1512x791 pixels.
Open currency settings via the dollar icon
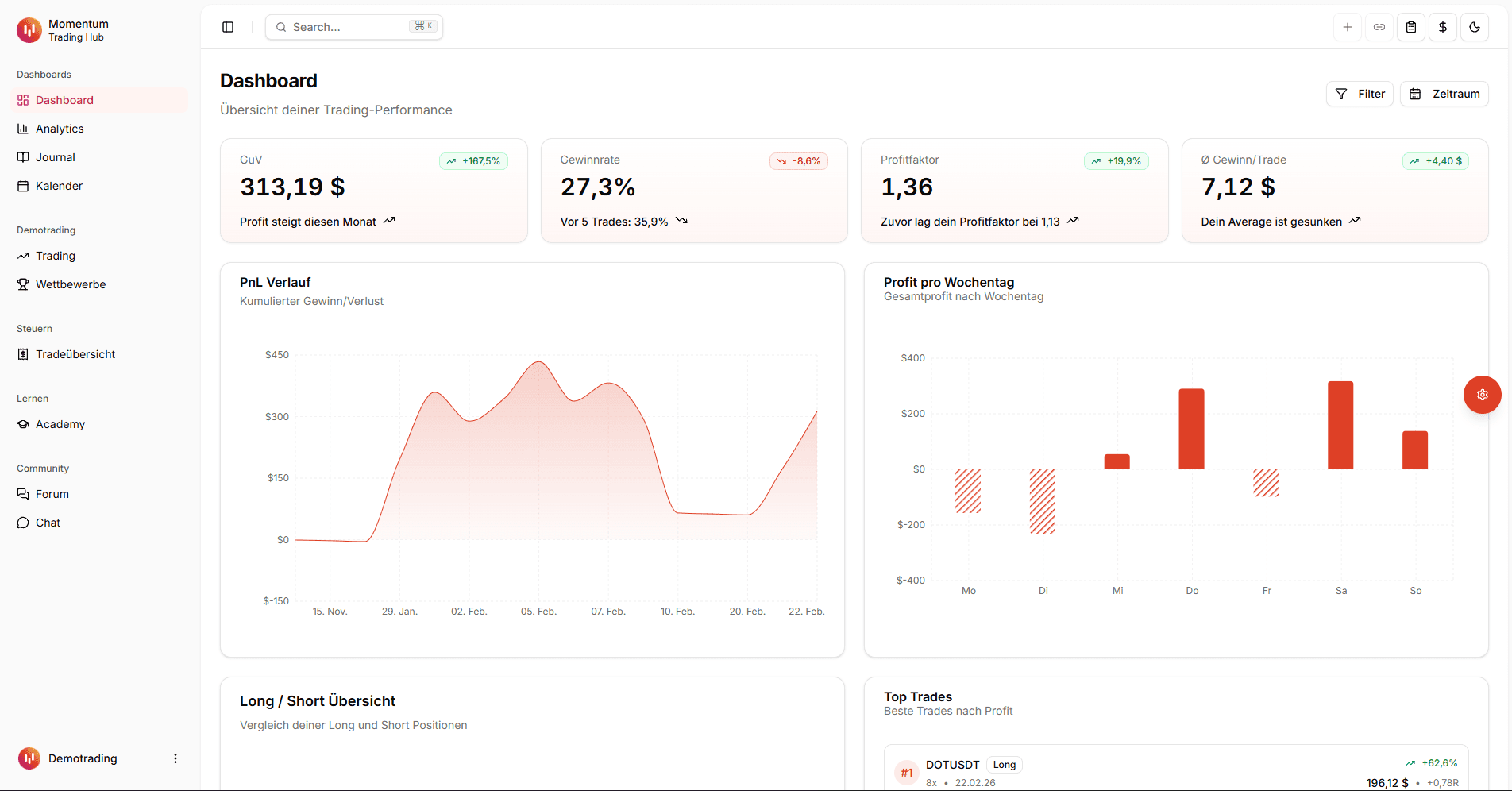click(x=1443, y=26)
